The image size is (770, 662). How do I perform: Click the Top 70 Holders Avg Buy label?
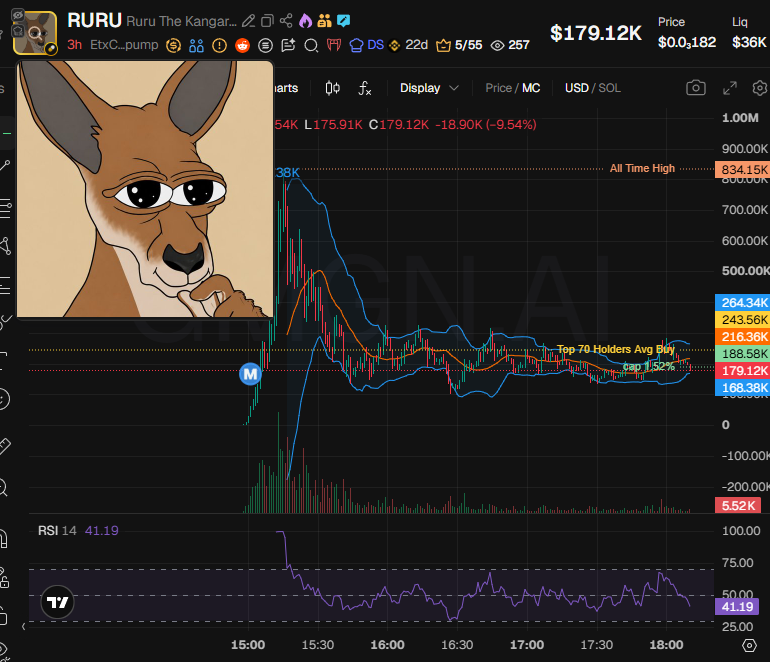[x=615, y=349]
